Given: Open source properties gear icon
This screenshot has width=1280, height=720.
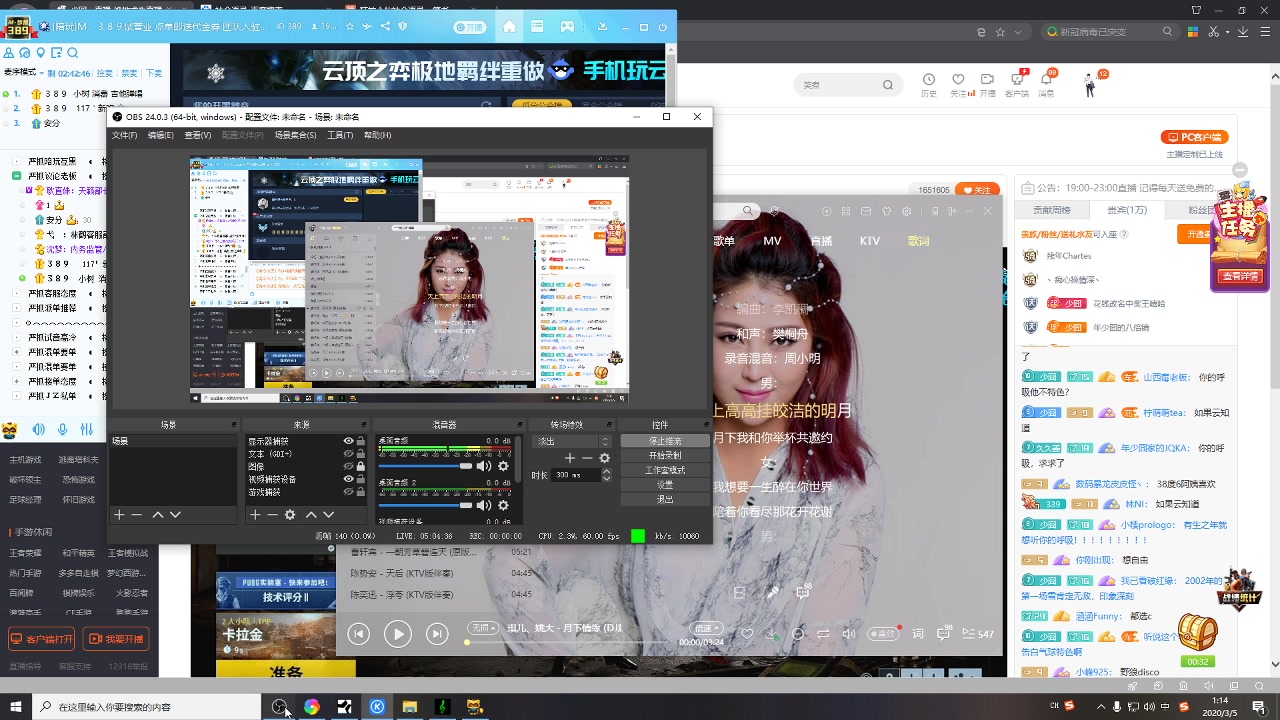Looking at the screenshot, I should 290,515.
